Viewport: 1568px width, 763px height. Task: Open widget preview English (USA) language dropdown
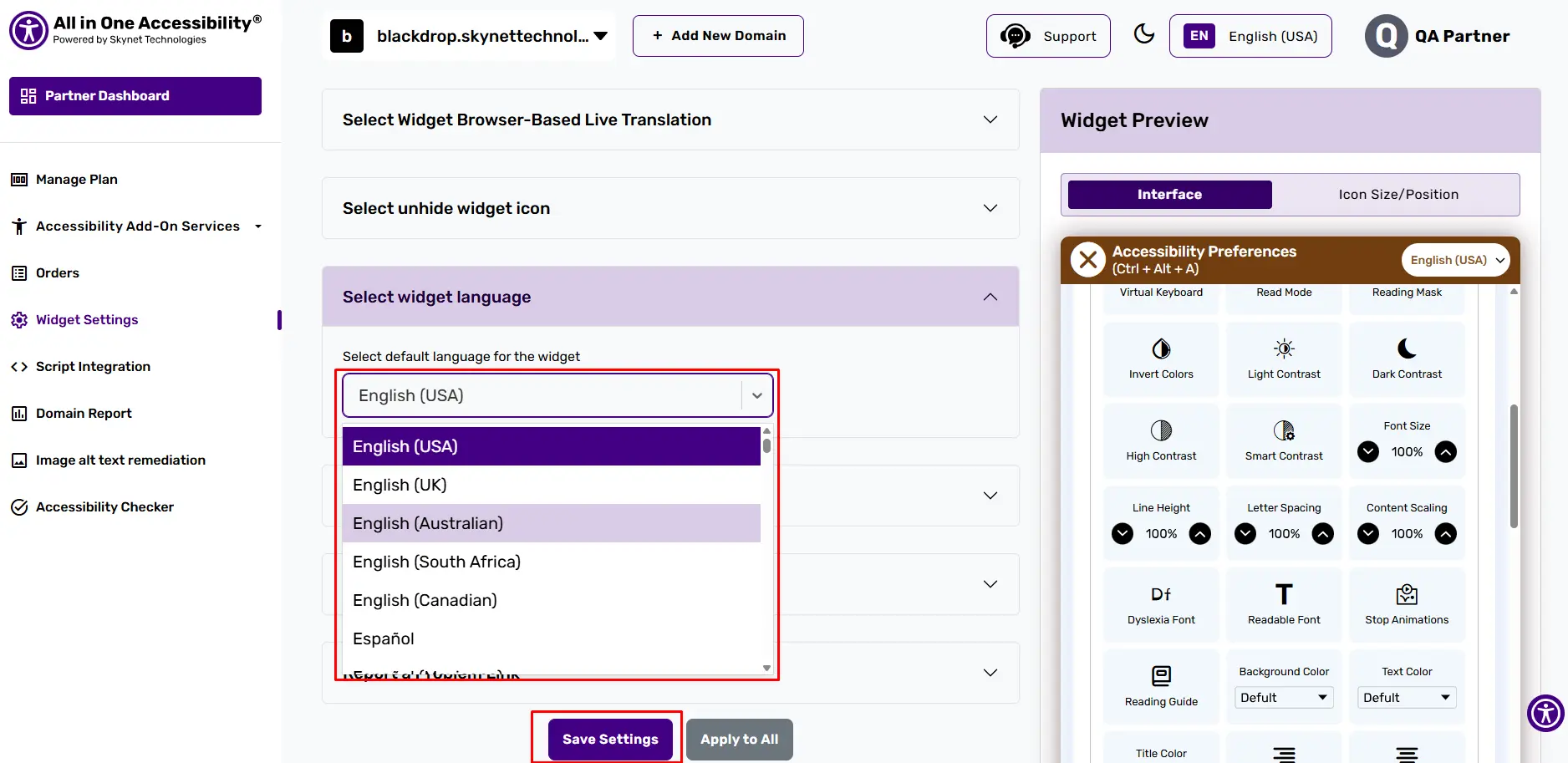(x=1456, y=260)
